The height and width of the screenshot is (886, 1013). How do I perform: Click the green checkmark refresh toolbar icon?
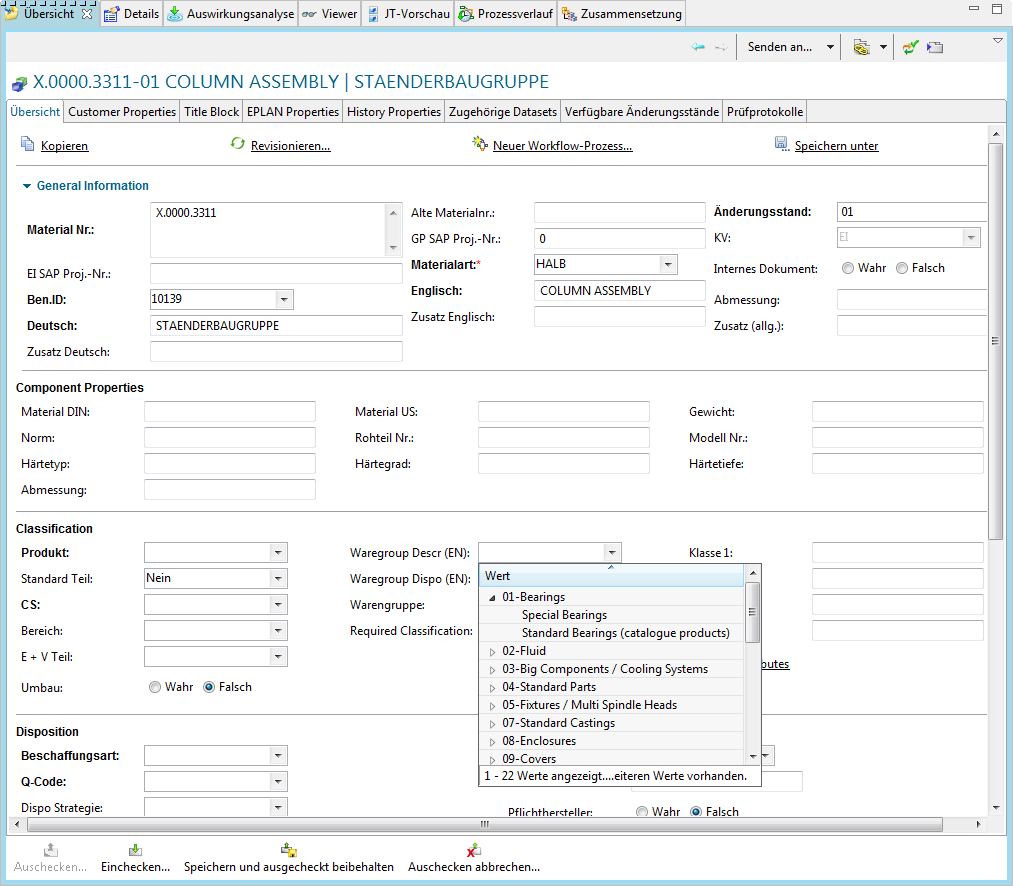(x=910, y=47)
